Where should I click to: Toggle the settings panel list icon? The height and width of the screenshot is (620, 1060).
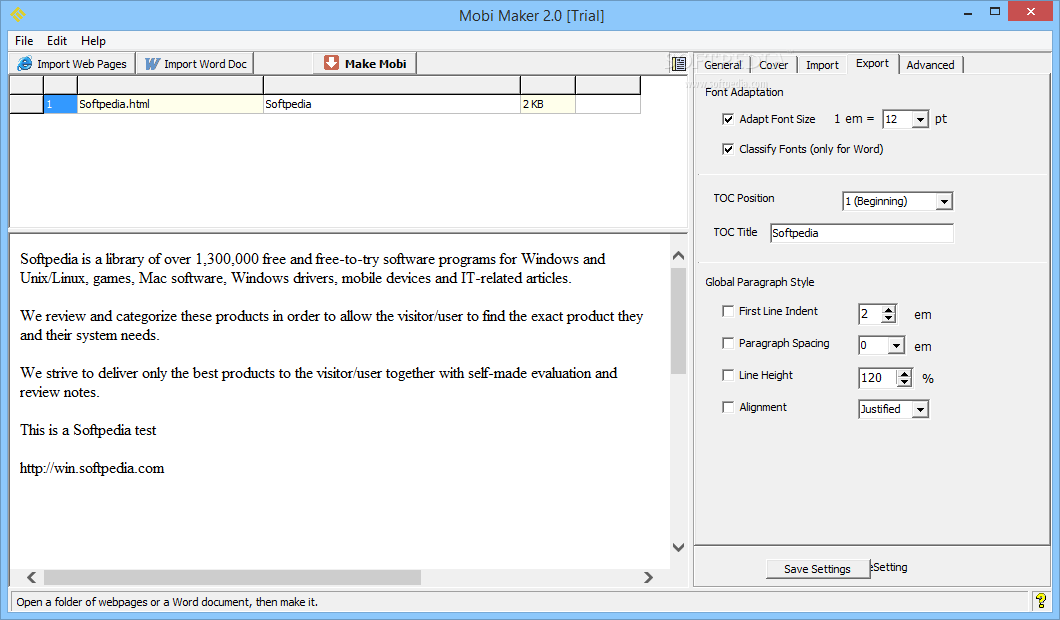point(679,64)
